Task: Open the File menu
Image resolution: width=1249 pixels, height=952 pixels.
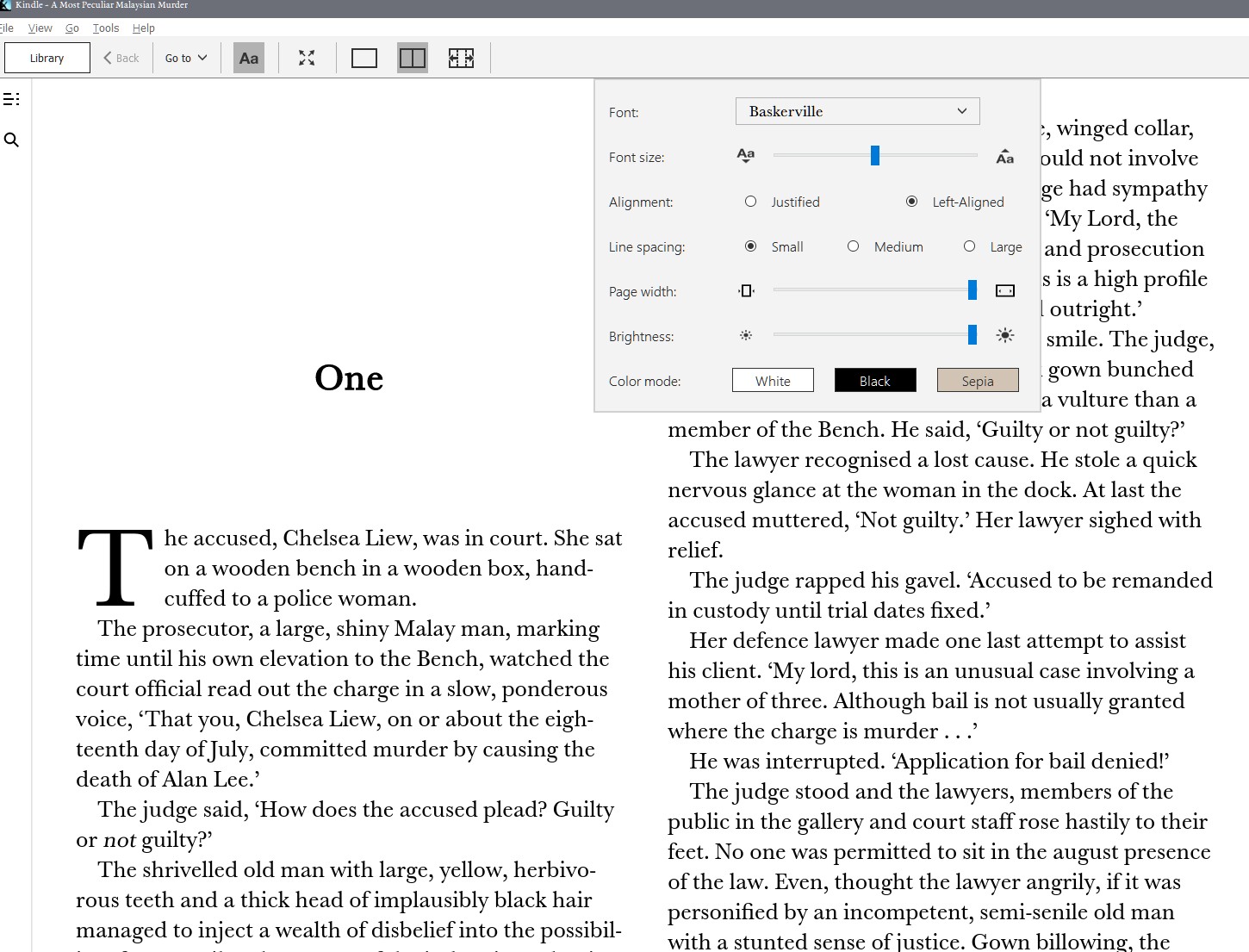Action: point(7,28)
